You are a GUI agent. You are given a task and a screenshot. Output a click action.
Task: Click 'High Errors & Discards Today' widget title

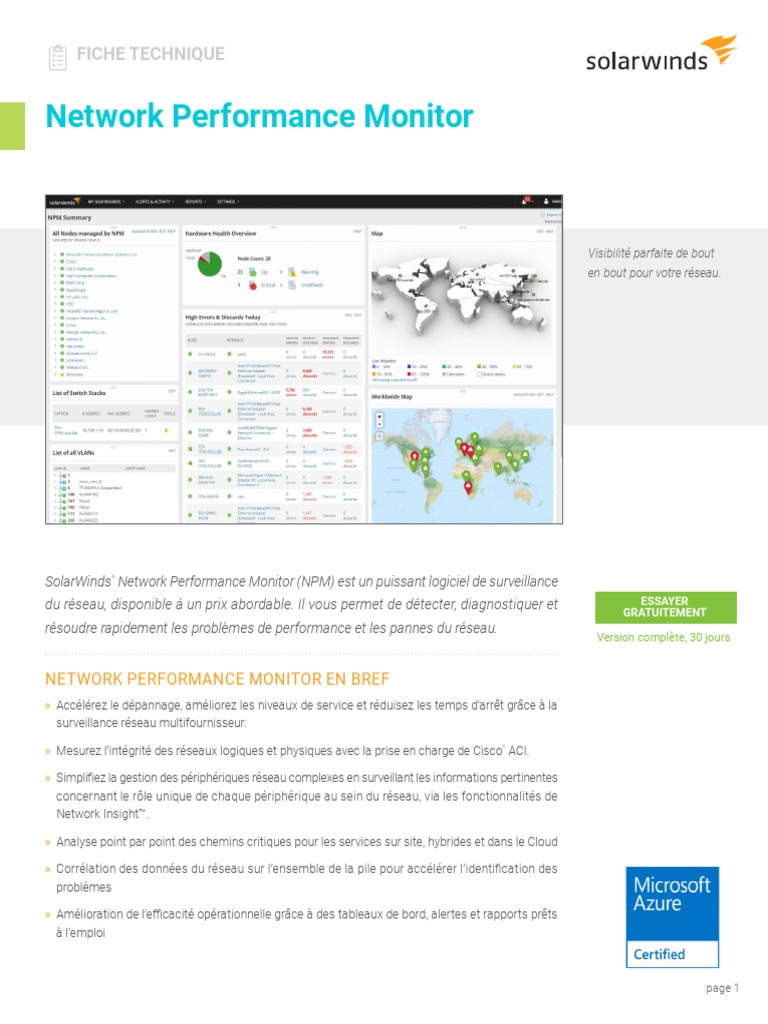(x=223, y=317)
